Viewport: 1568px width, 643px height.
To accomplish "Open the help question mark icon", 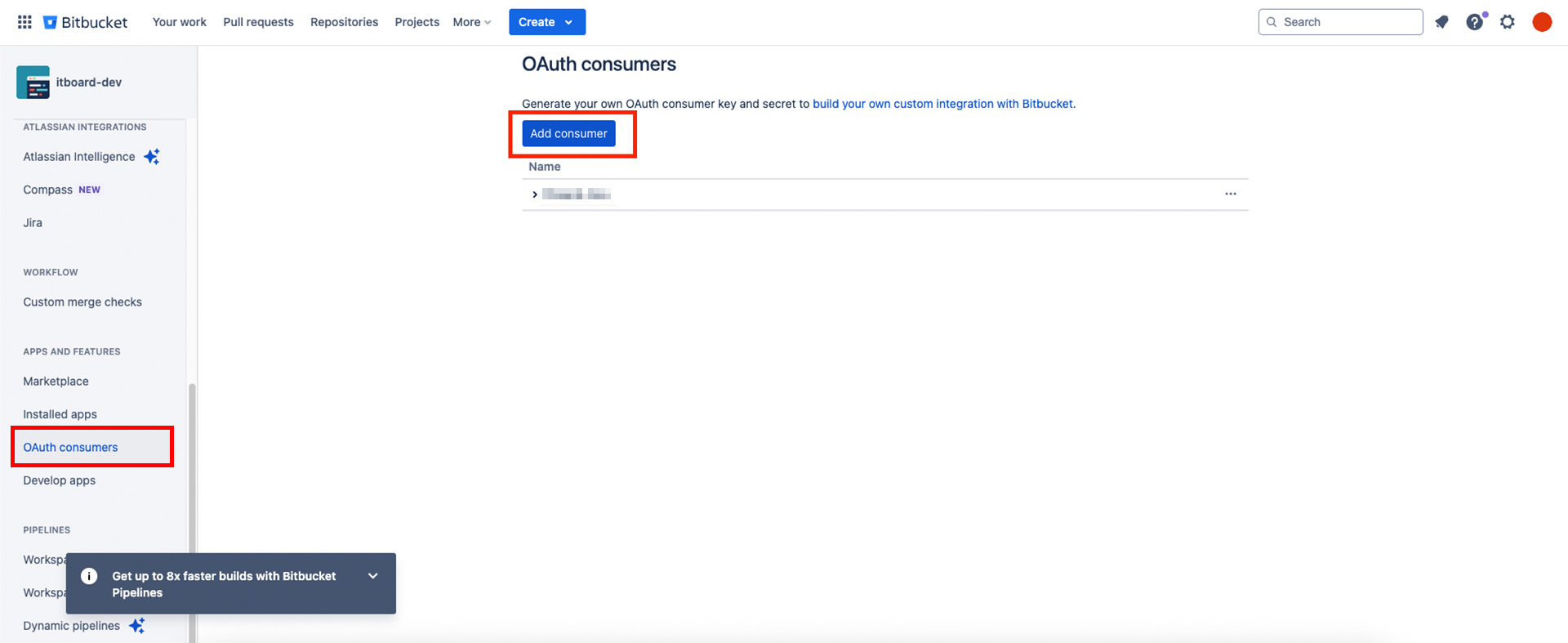I will click(x=1474, y=22).
